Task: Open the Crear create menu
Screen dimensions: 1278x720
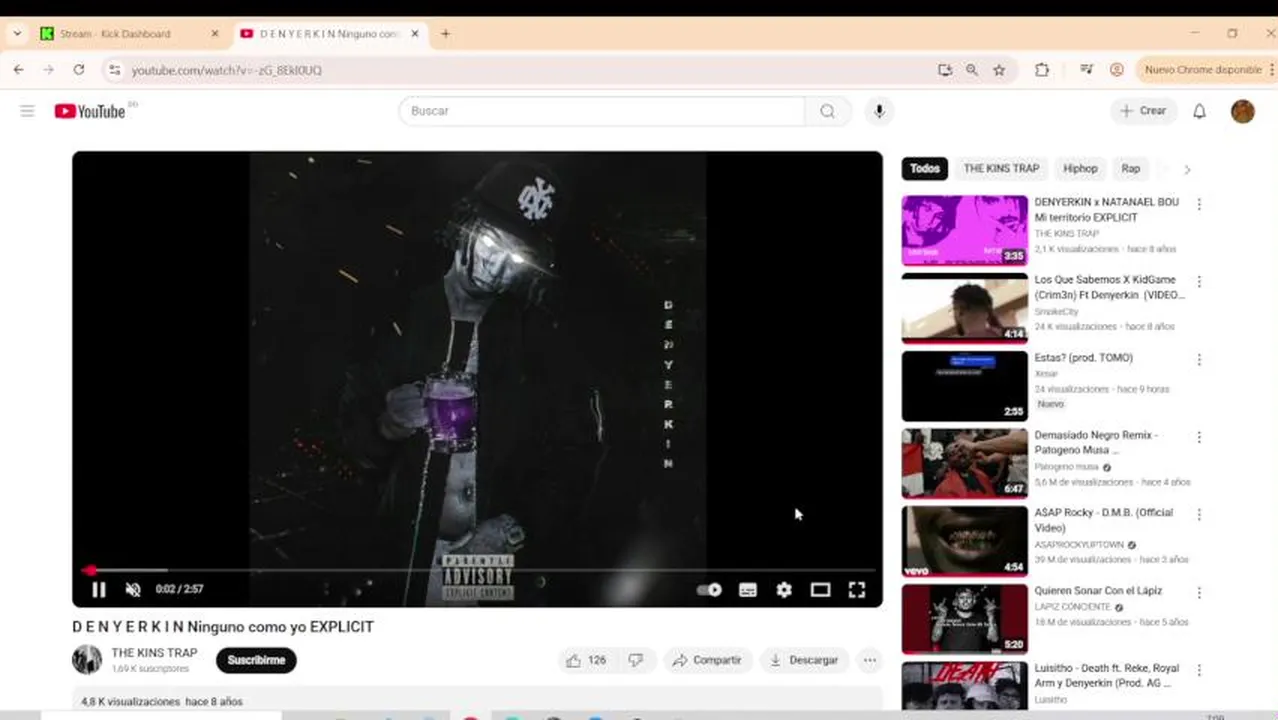Action: [1143, 111]
